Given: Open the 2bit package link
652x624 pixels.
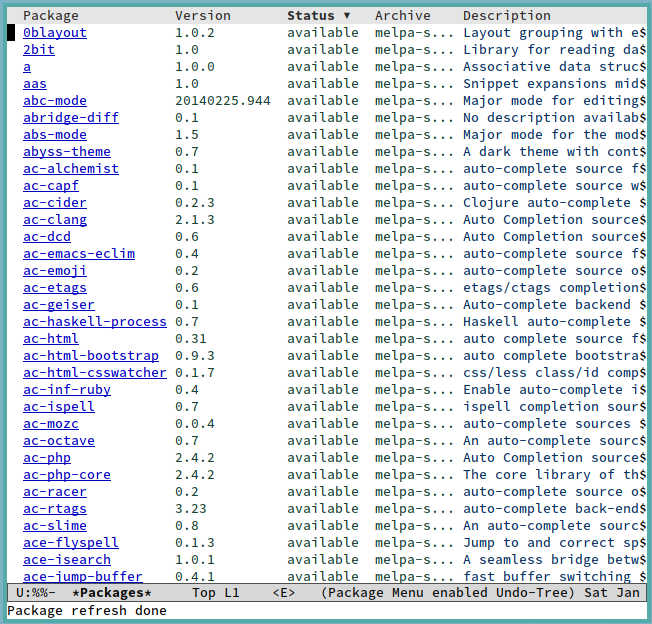Looking at the screenshot, I should pyautogui.click(x=39, y=49).
